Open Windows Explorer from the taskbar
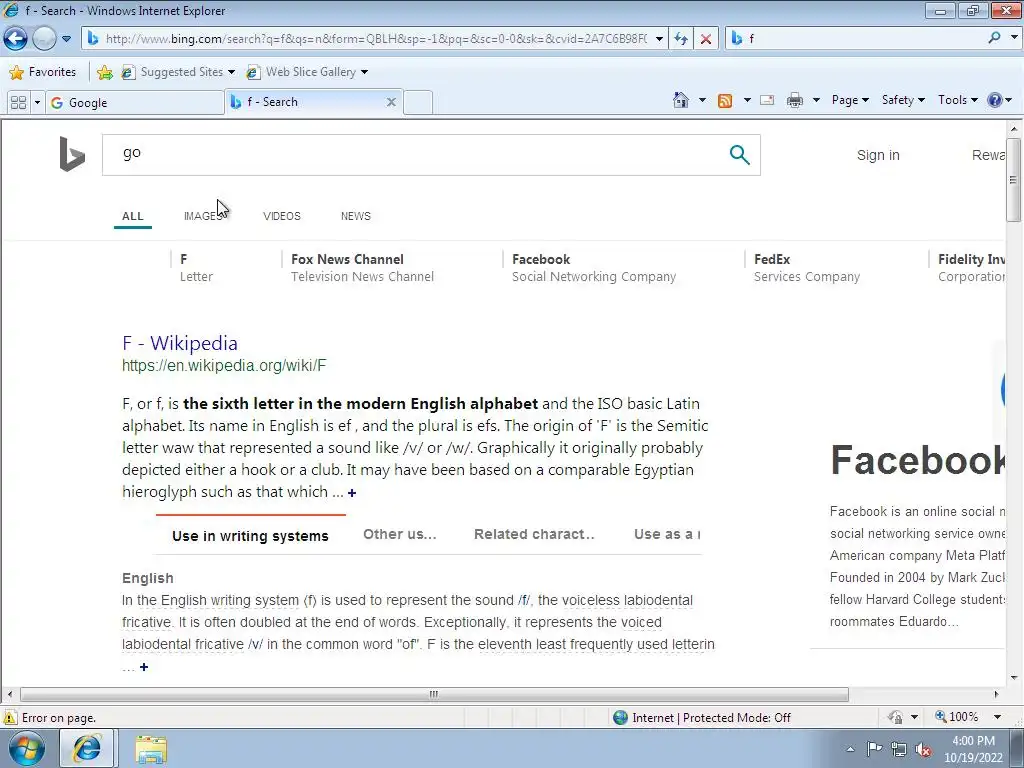Image resolution: width=1024 pixels, height=768 pixels. [151, 748]
